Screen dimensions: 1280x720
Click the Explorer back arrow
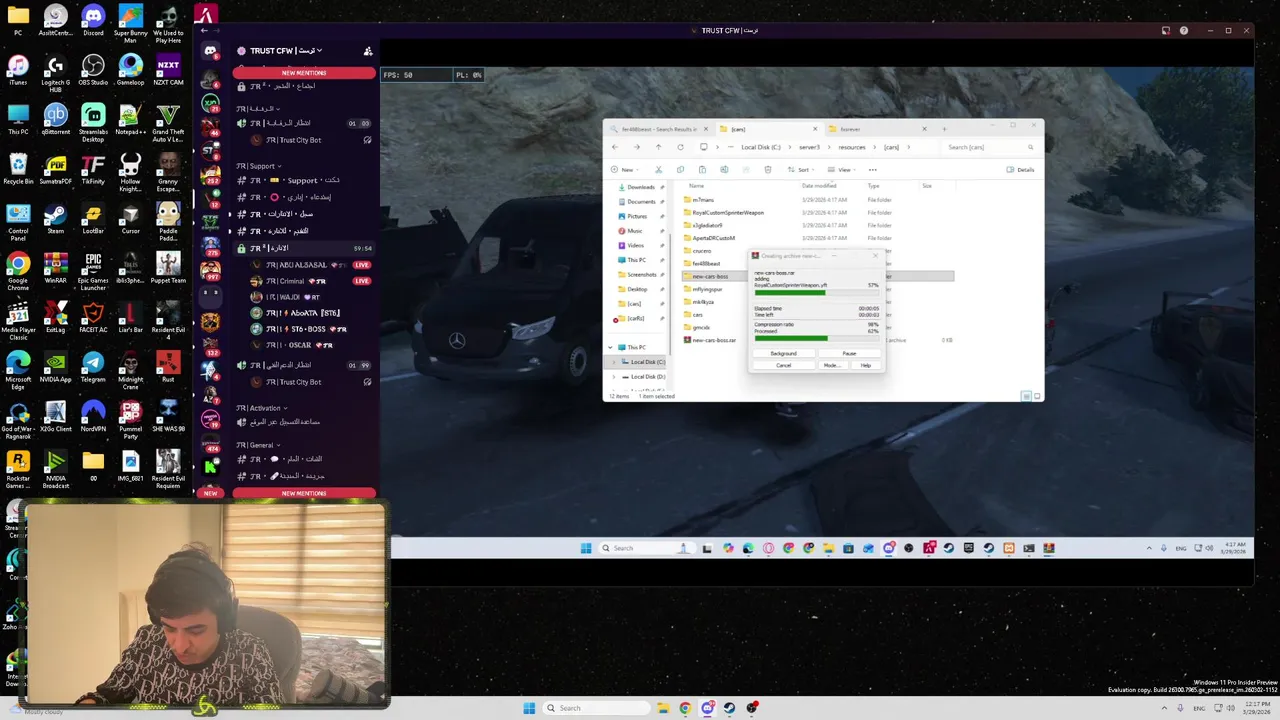pyautogui.click(x=615, y=147)
